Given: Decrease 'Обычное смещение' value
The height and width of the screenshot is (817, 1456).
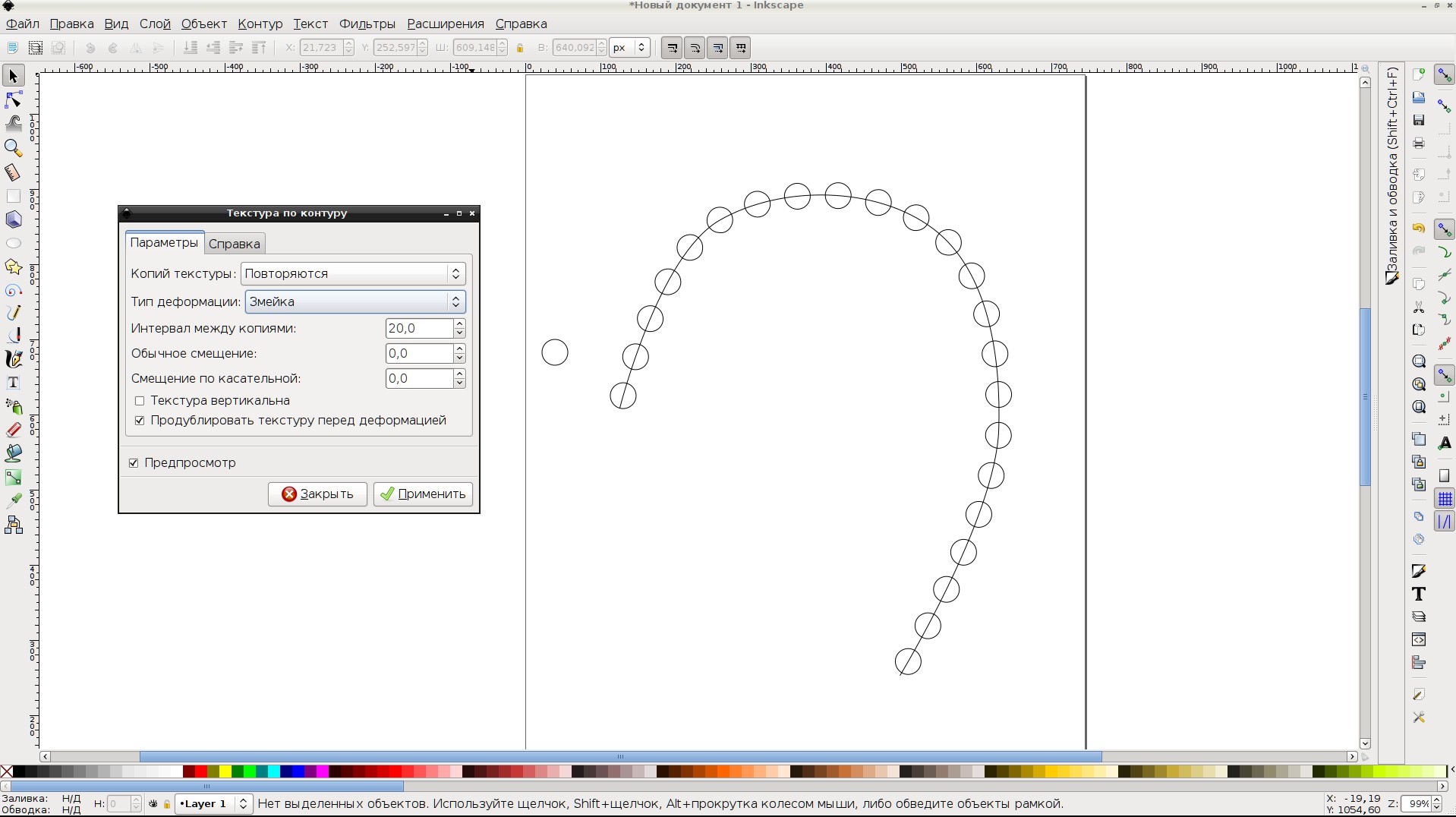Looking at the screenshot, I should [459, 358].
